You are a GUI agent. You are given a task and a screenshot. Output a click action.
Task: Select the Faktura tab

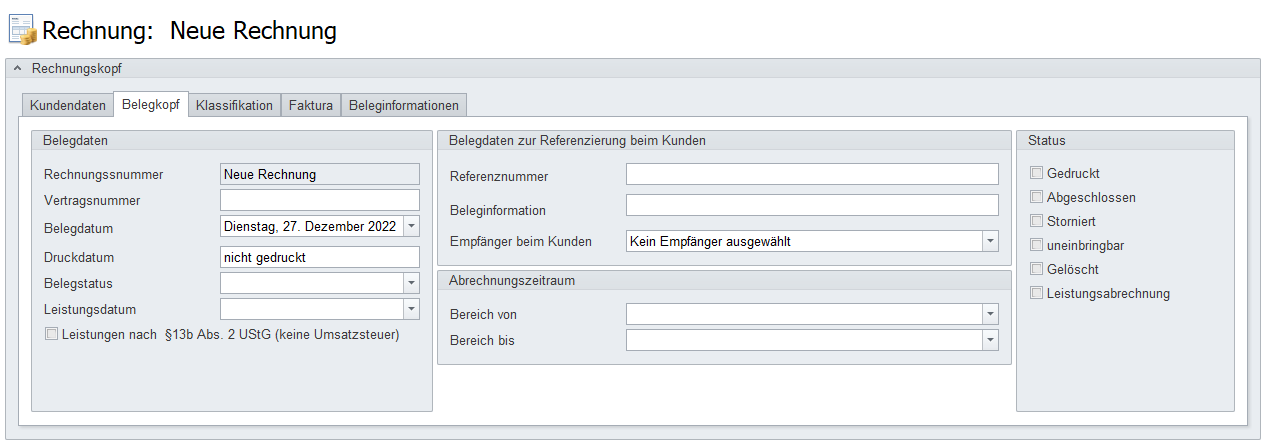click(x=311, y=105)
